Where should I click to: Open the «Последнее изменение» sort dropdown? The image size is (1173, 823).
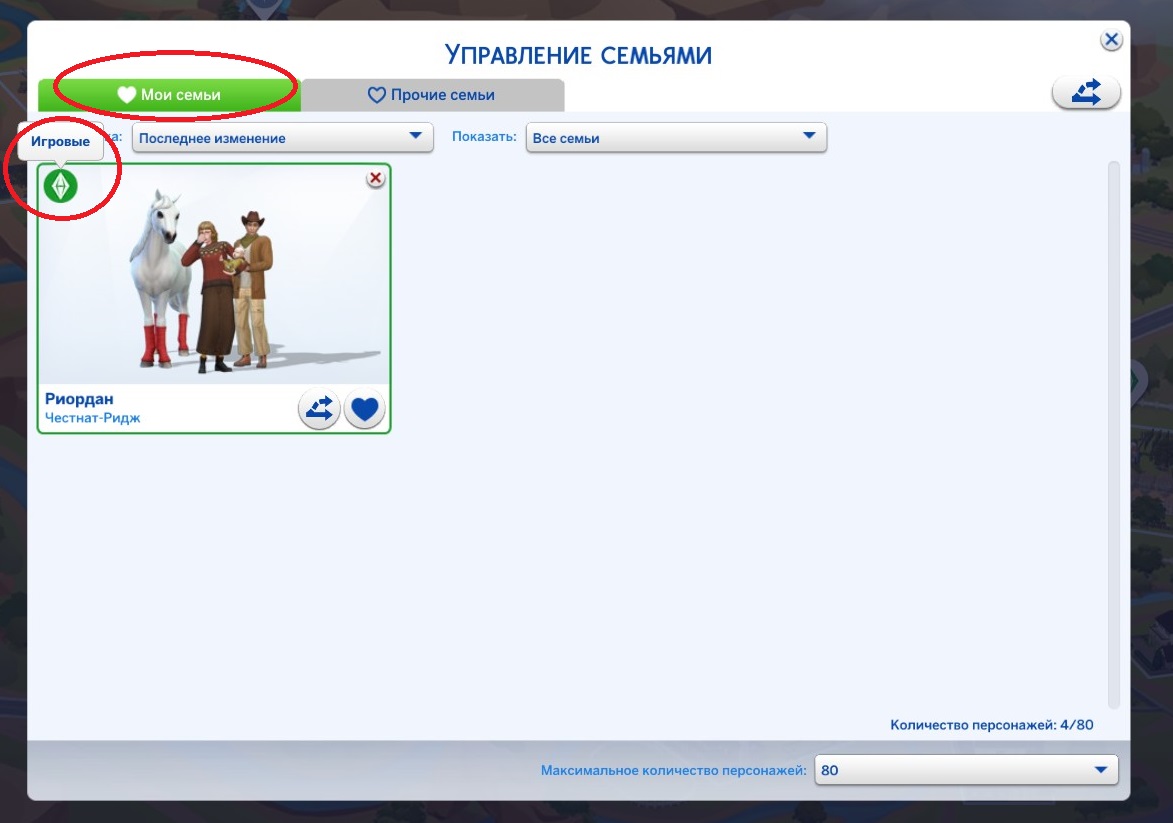point(283,138)
